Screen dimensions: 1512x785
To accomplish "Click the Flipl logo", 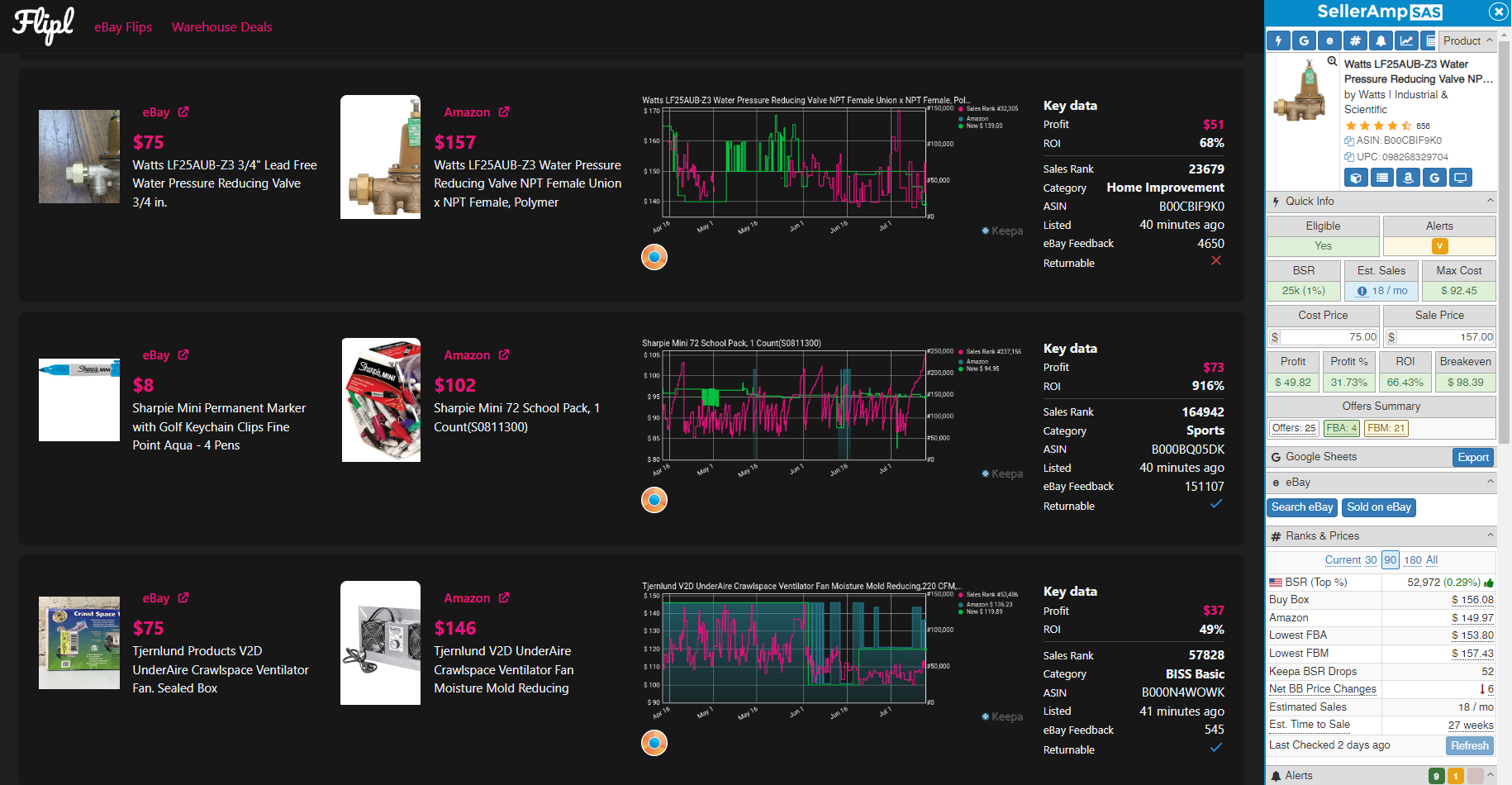I will pos(43,25).
